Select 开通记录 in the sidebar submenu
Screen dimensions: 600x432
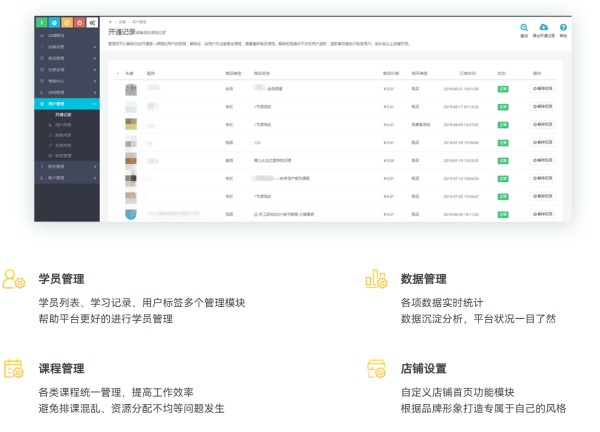tap(63, 114)
